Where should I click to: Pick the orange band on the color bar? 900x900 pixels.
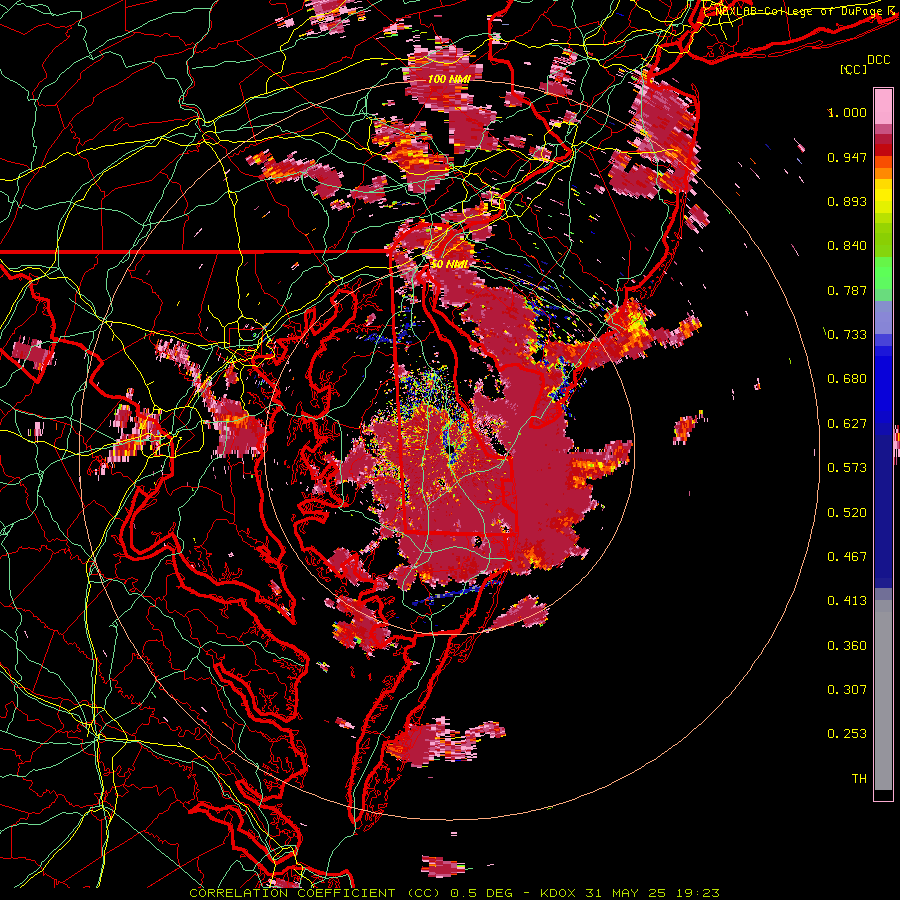point(883,173)
